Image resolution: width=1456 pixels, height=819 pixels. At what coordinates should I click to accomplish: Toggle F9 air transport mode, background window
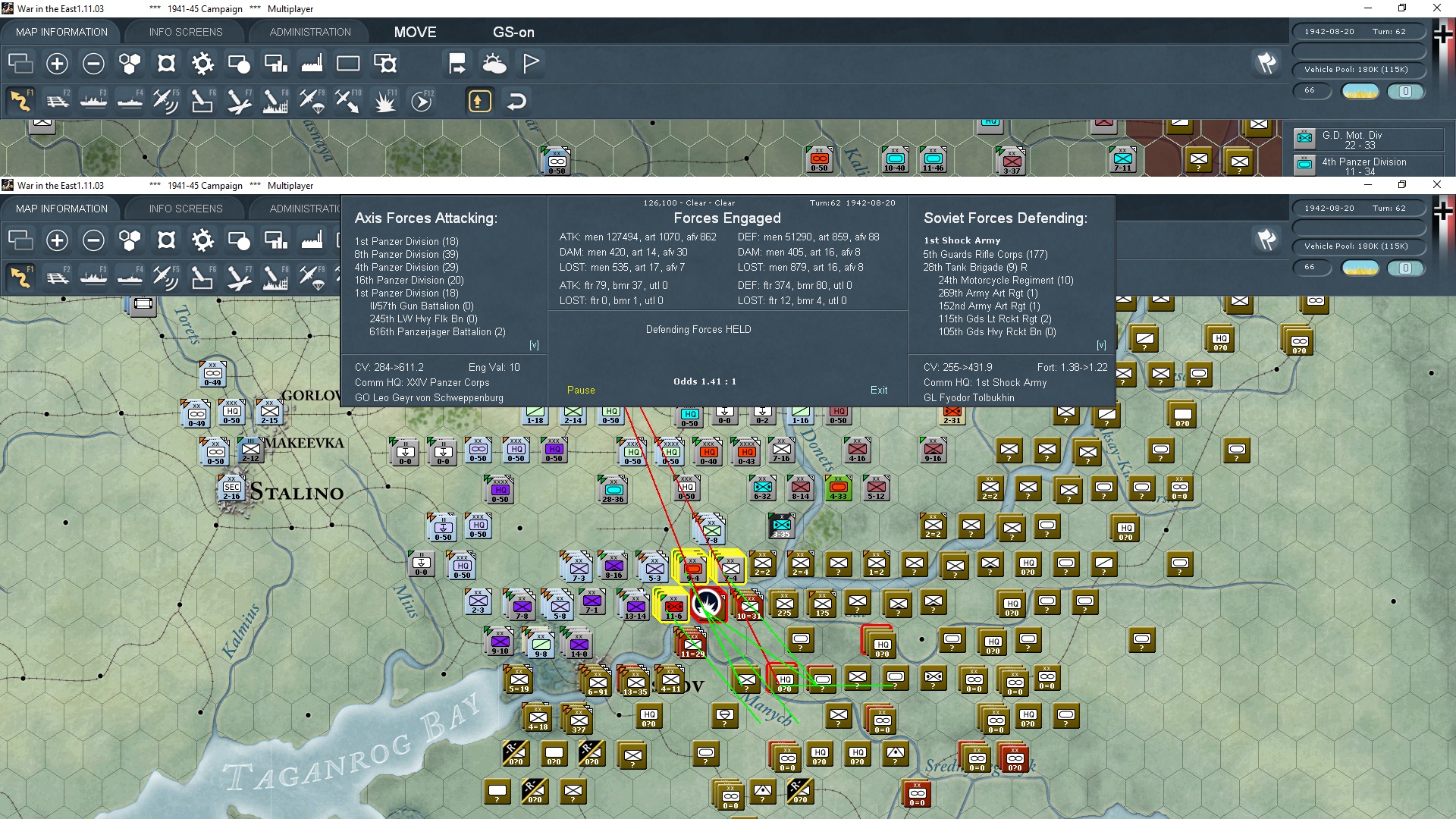pos(312,101)
